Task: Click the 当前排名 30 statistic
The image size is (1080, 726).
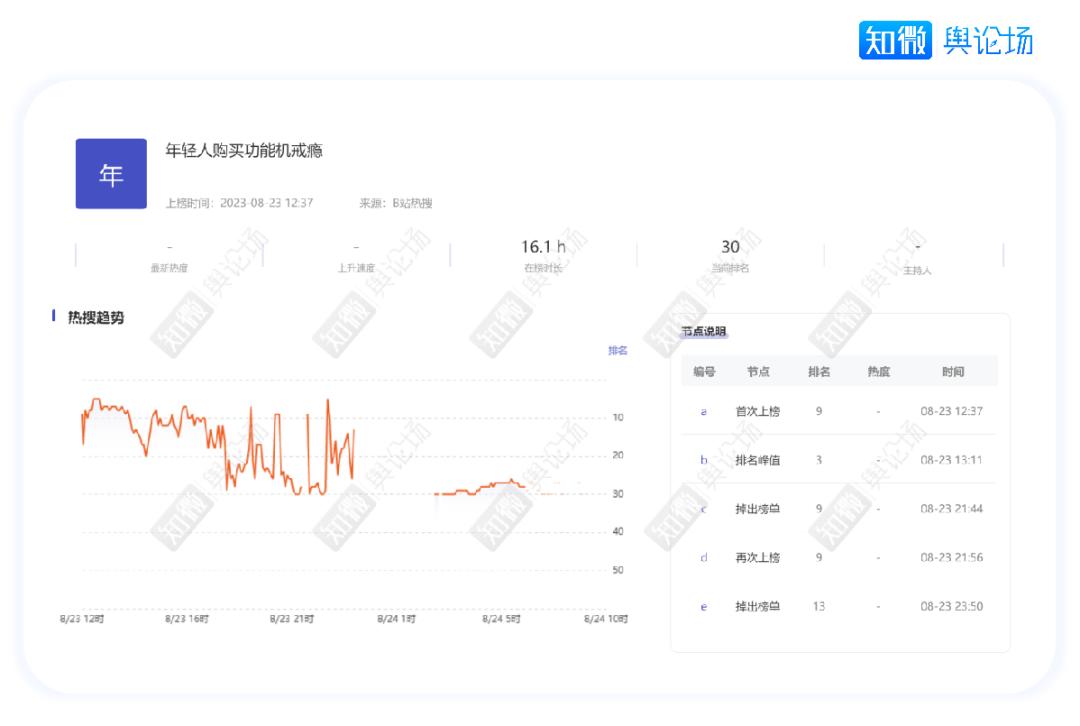Action: pos(730,255)
